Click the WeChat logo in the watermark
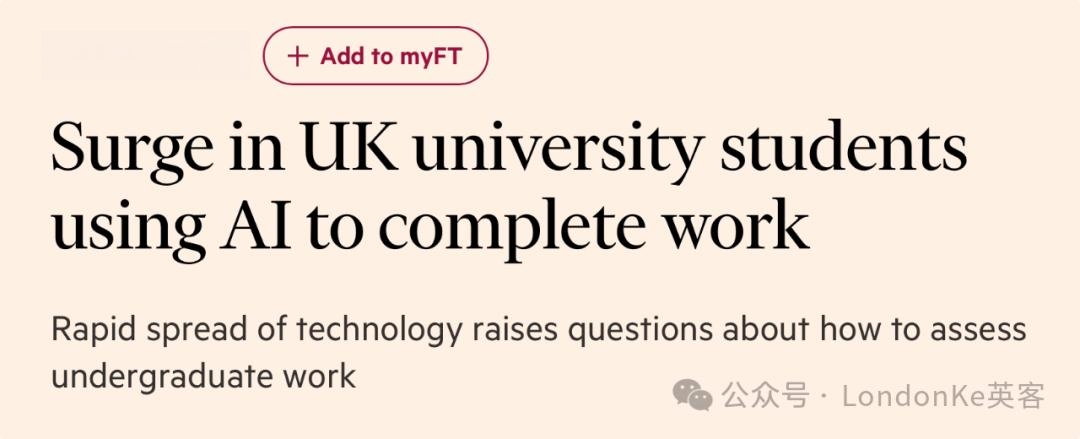The image size is (1080, 439). click(x=693, y=395)
